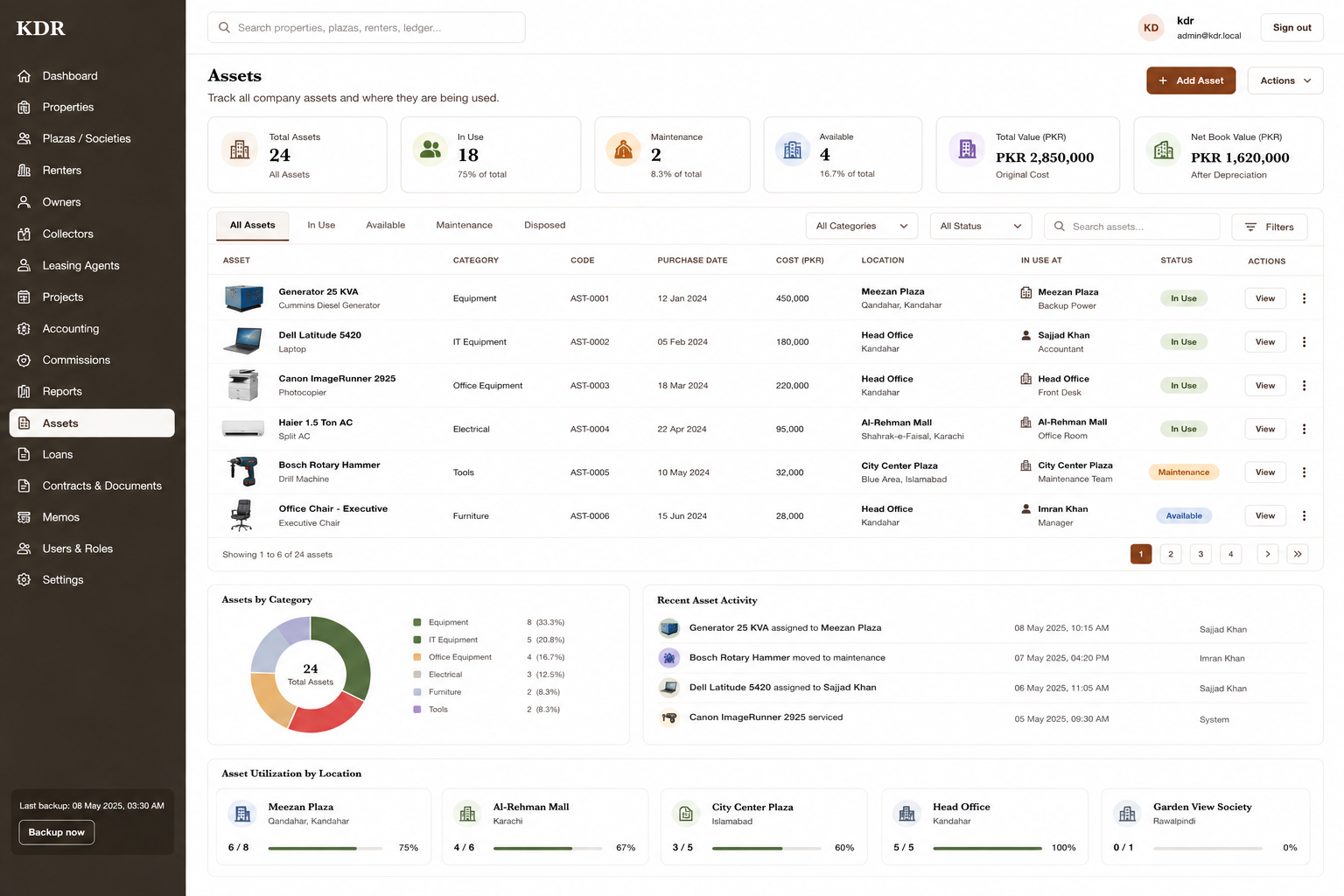The width and height of the screenshot is (1344, 896).
Task: Open the Maintenance tab
Action: (x=465, y=226)
